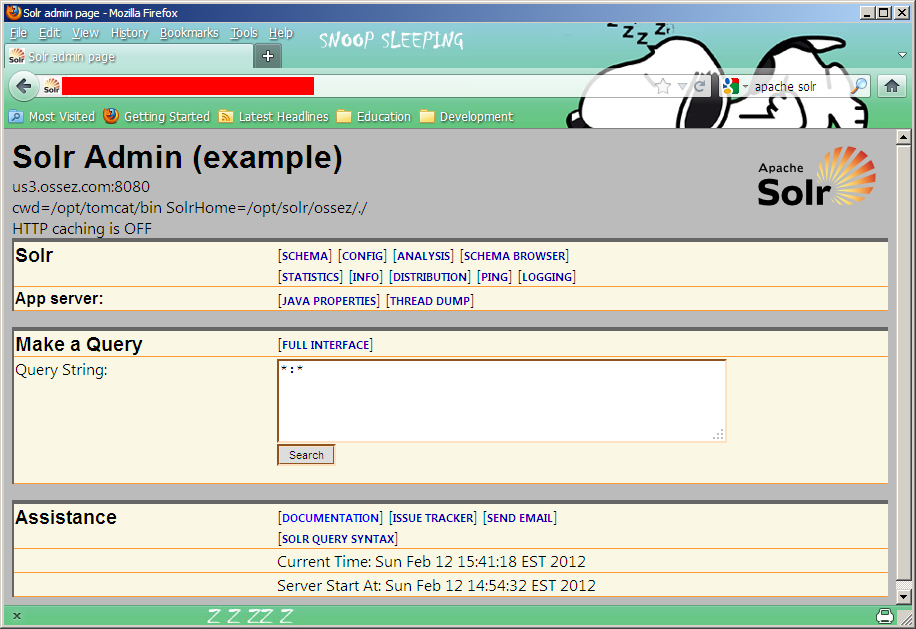
Task: Reload the page using refresh icon
Action: point(700,87)
